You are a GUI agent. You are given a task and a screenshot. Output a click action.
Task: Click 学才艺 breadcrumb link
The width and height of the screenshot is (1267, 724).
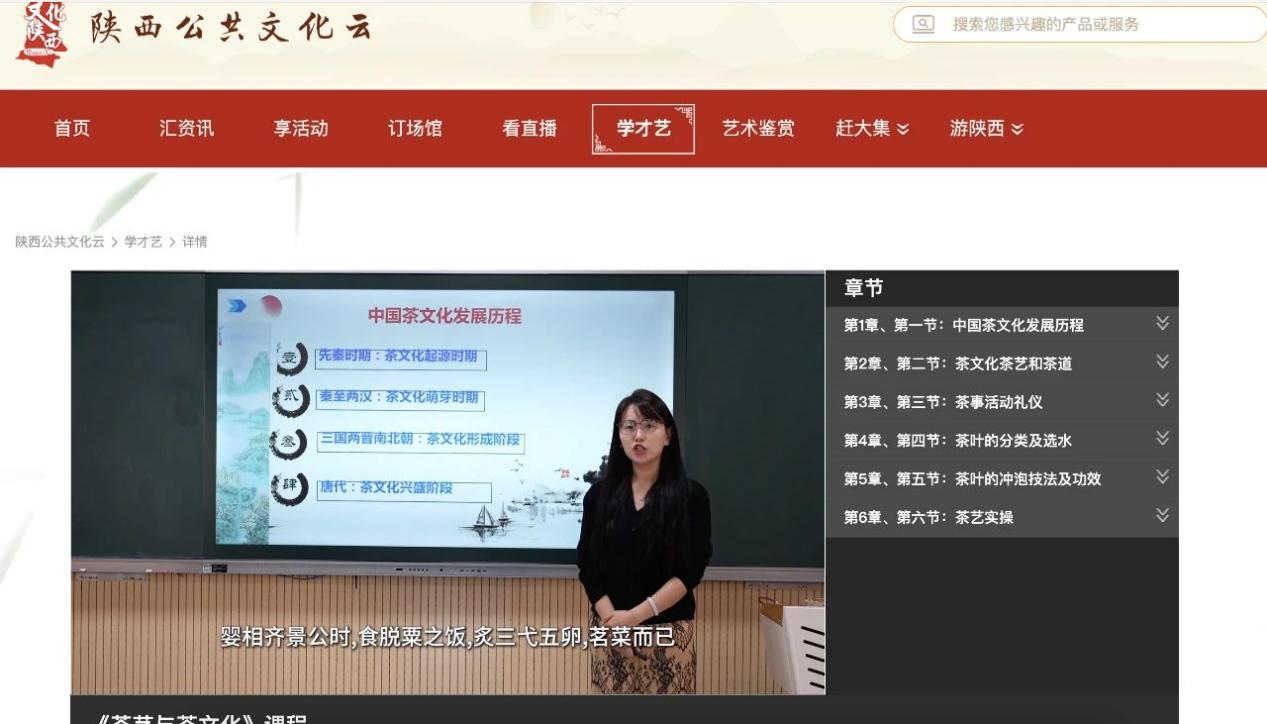coord(145,242)
